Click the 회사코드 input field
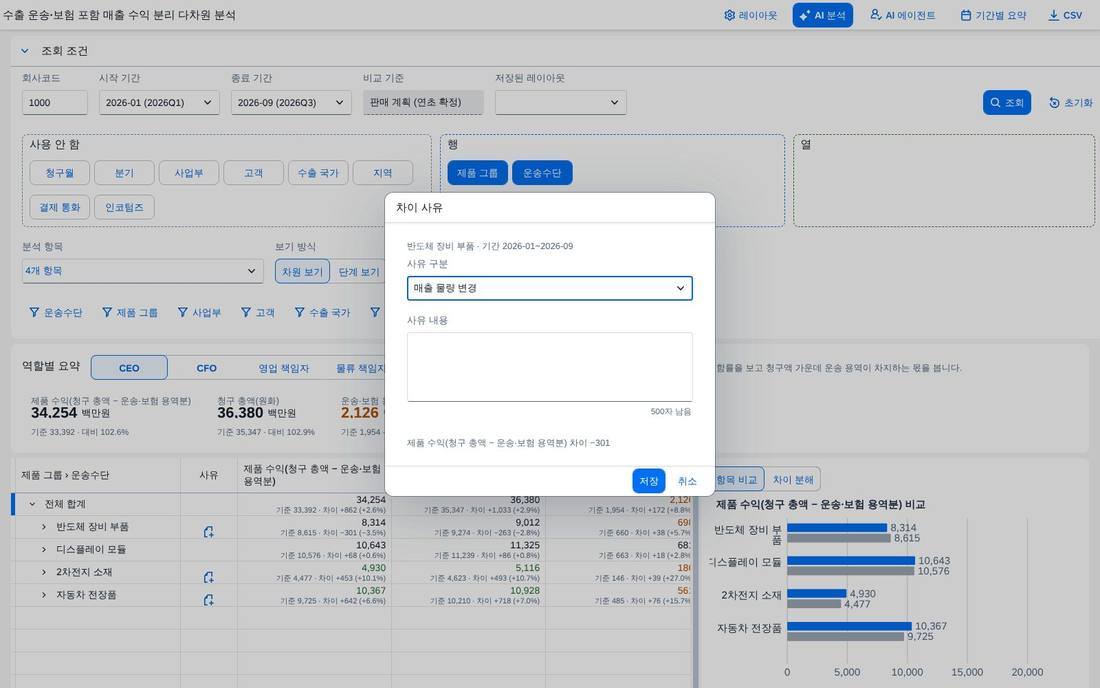This screenshot has width=1100, height=688. coord(54,102)
